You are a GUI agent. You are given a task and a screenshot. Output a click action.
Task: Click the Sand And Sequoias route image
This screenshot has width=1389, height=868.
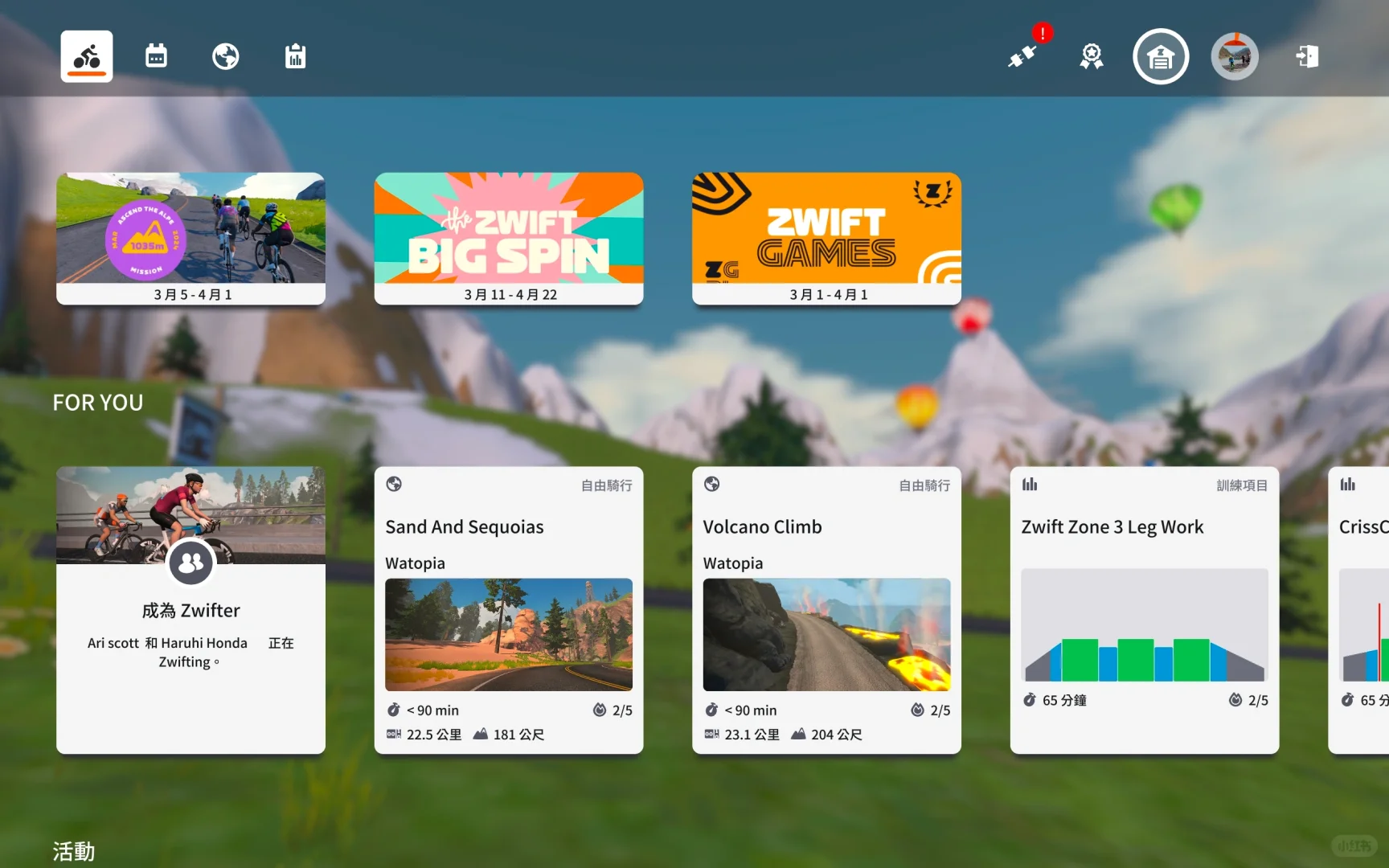point(509,635)
